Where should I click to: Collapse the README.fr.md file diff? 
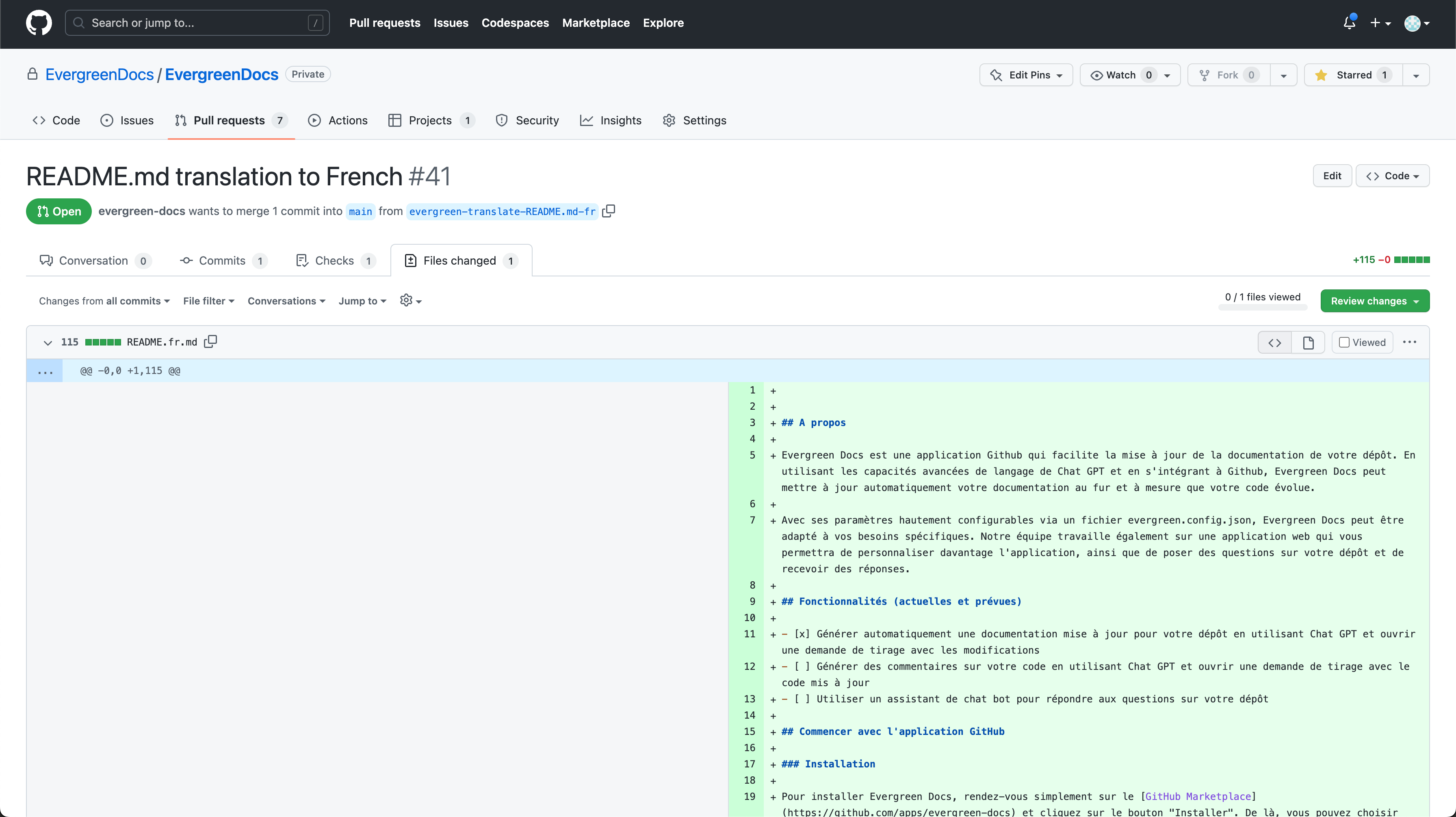(48, 342)
